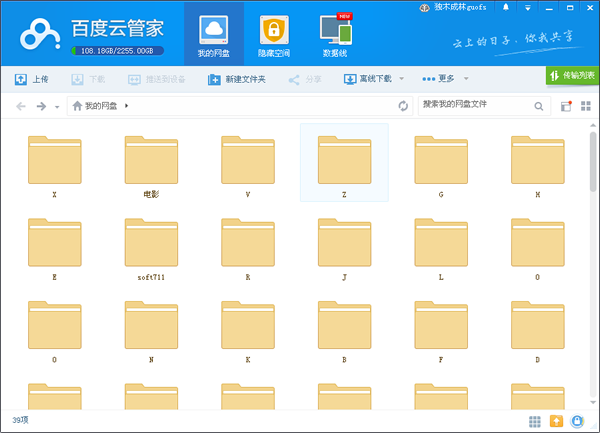Click the search magnifier icon
The height and width of the screenshot is (433, 600).
click(x=539, y=105)
